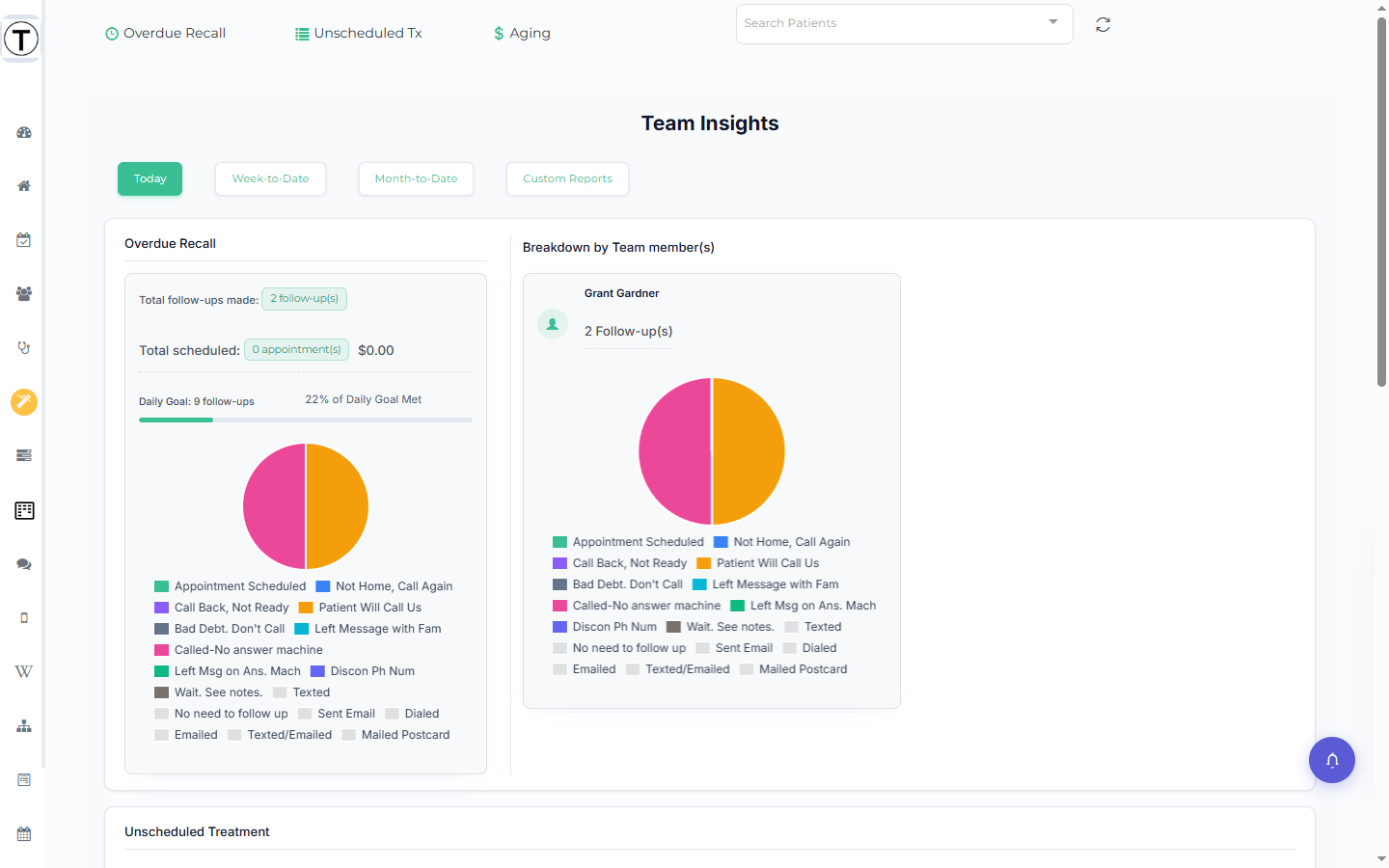Open the bottom calendar grid icon in sidebar
Image resolution: width=1389 pixels, height=868 pixels.
[x=24, y=834]
